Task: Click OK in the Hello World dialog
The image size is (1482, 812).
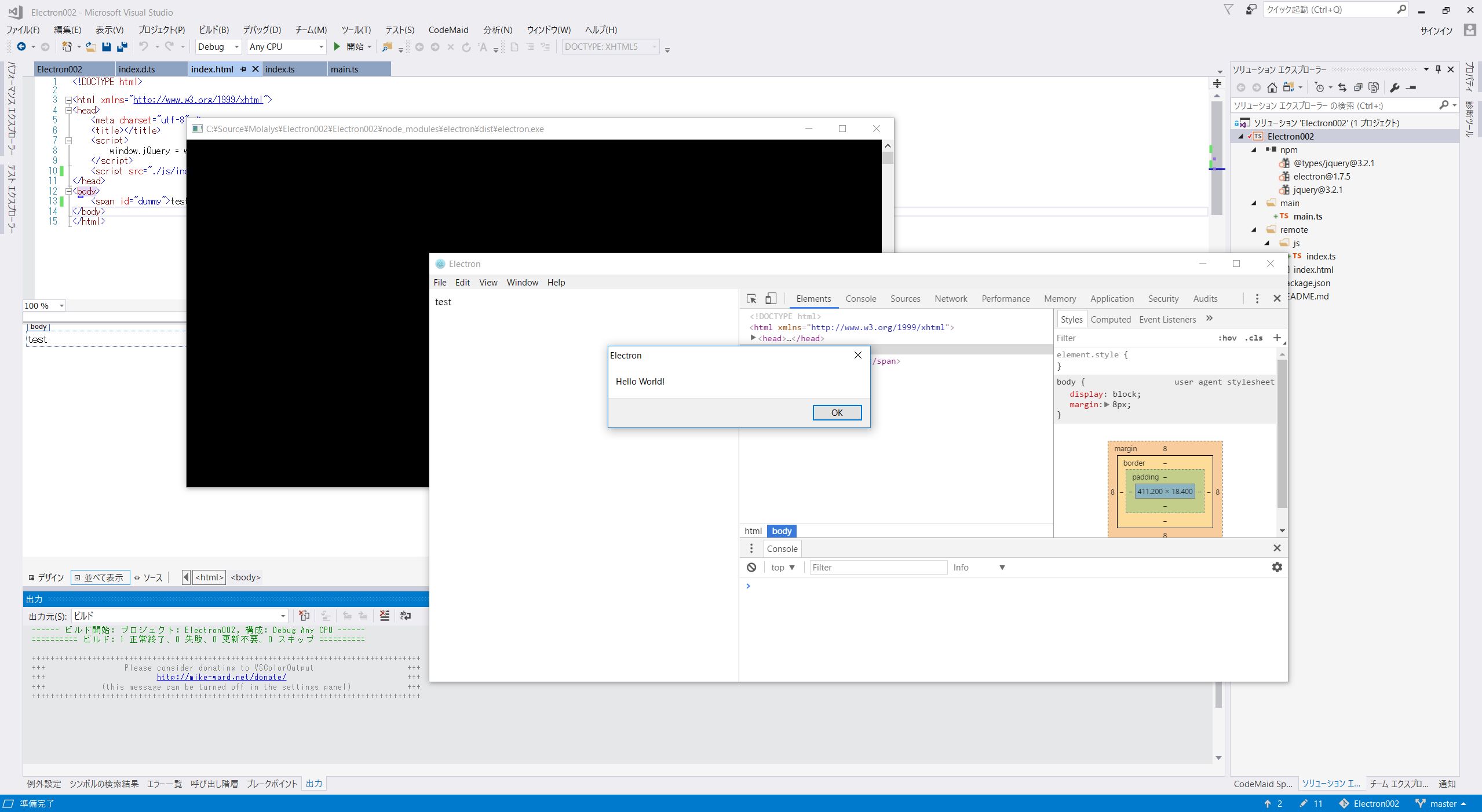Action: click(837, 412)
